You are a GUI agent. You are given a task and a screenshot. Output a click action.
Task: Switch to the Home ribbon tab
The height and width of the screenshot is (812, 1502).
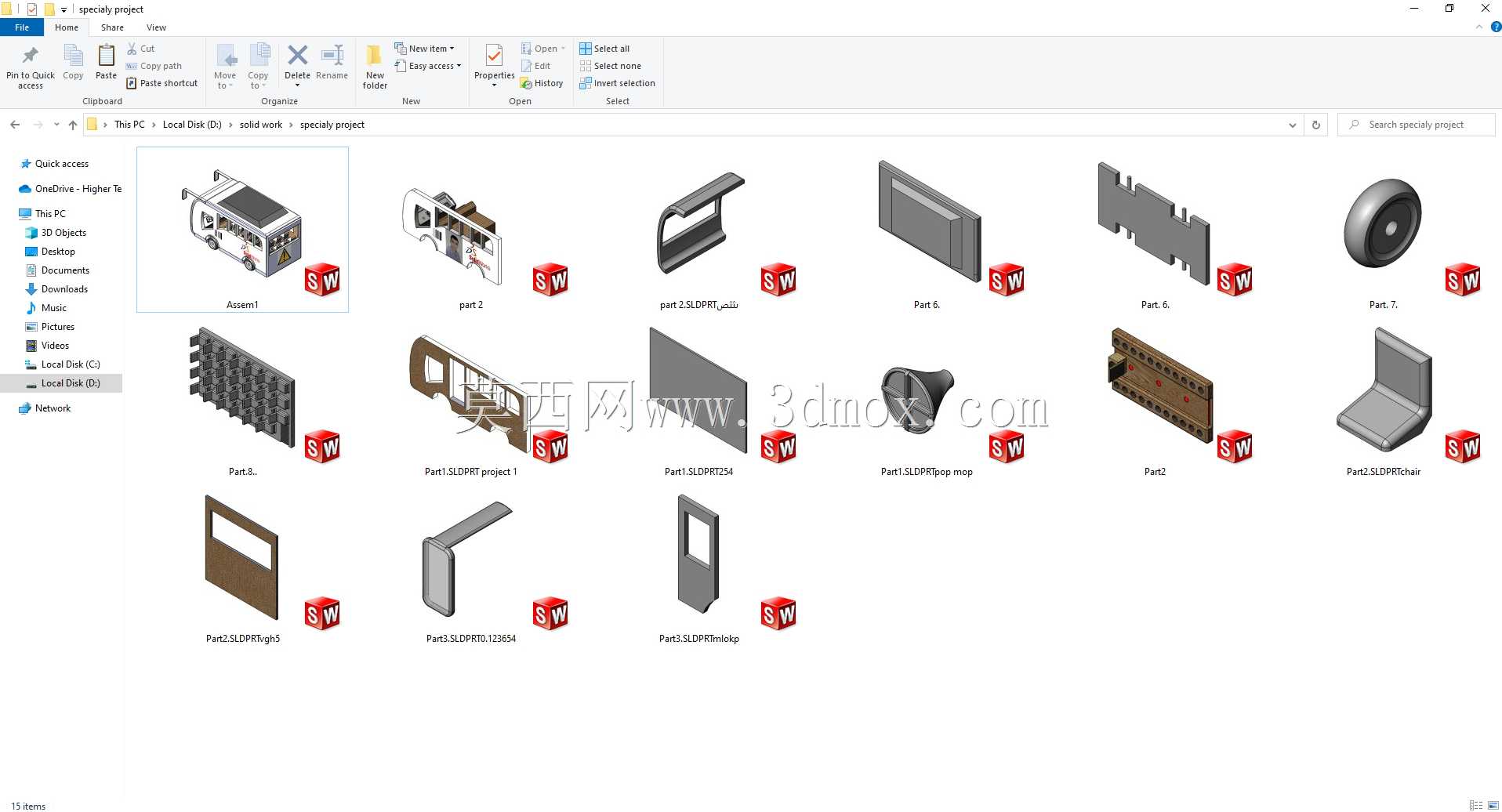tap(67, 27)
